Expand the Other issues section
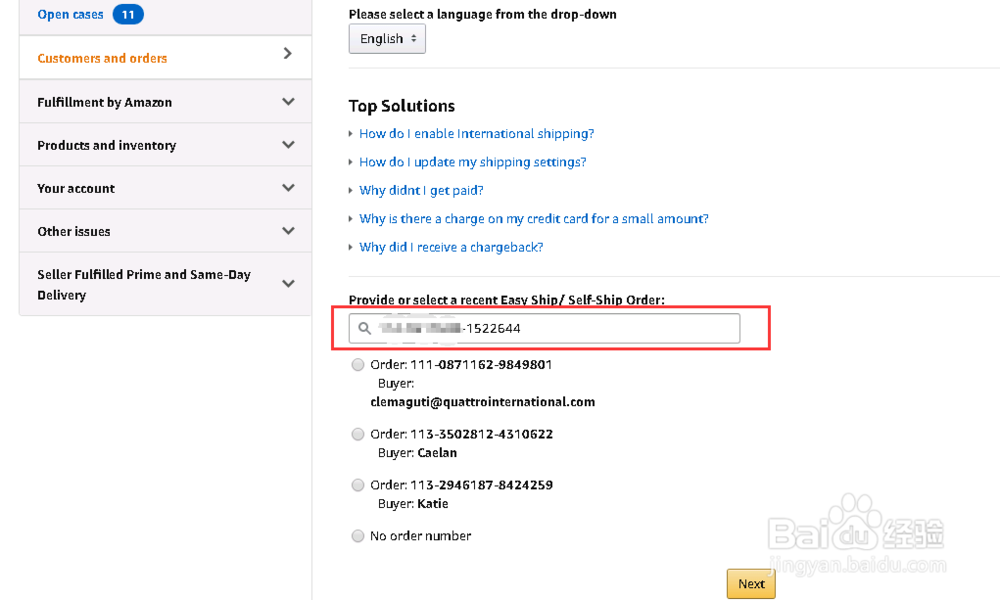The image size is (1000, 600). point(288,231)
